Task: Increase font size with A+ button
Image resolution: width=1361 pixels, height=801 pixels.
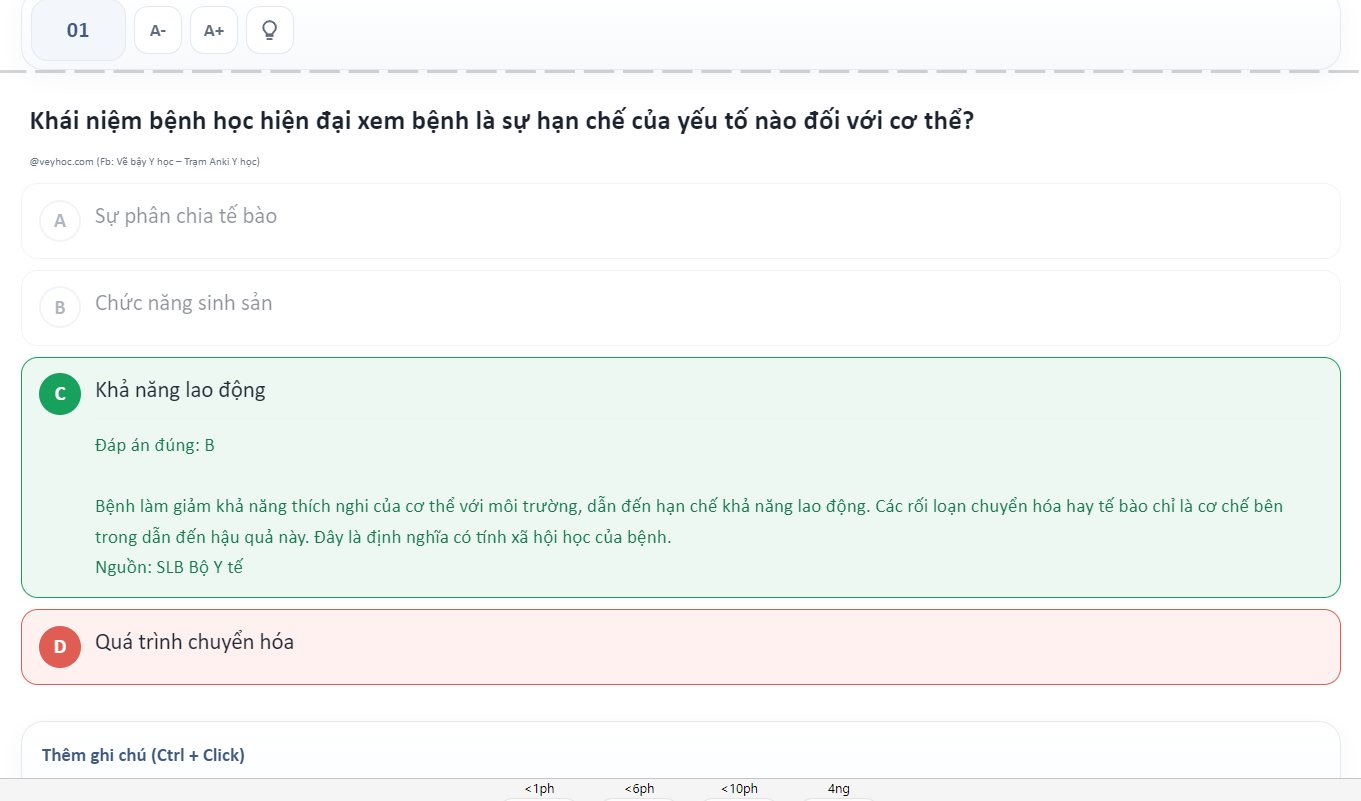Action: point(214,30)
